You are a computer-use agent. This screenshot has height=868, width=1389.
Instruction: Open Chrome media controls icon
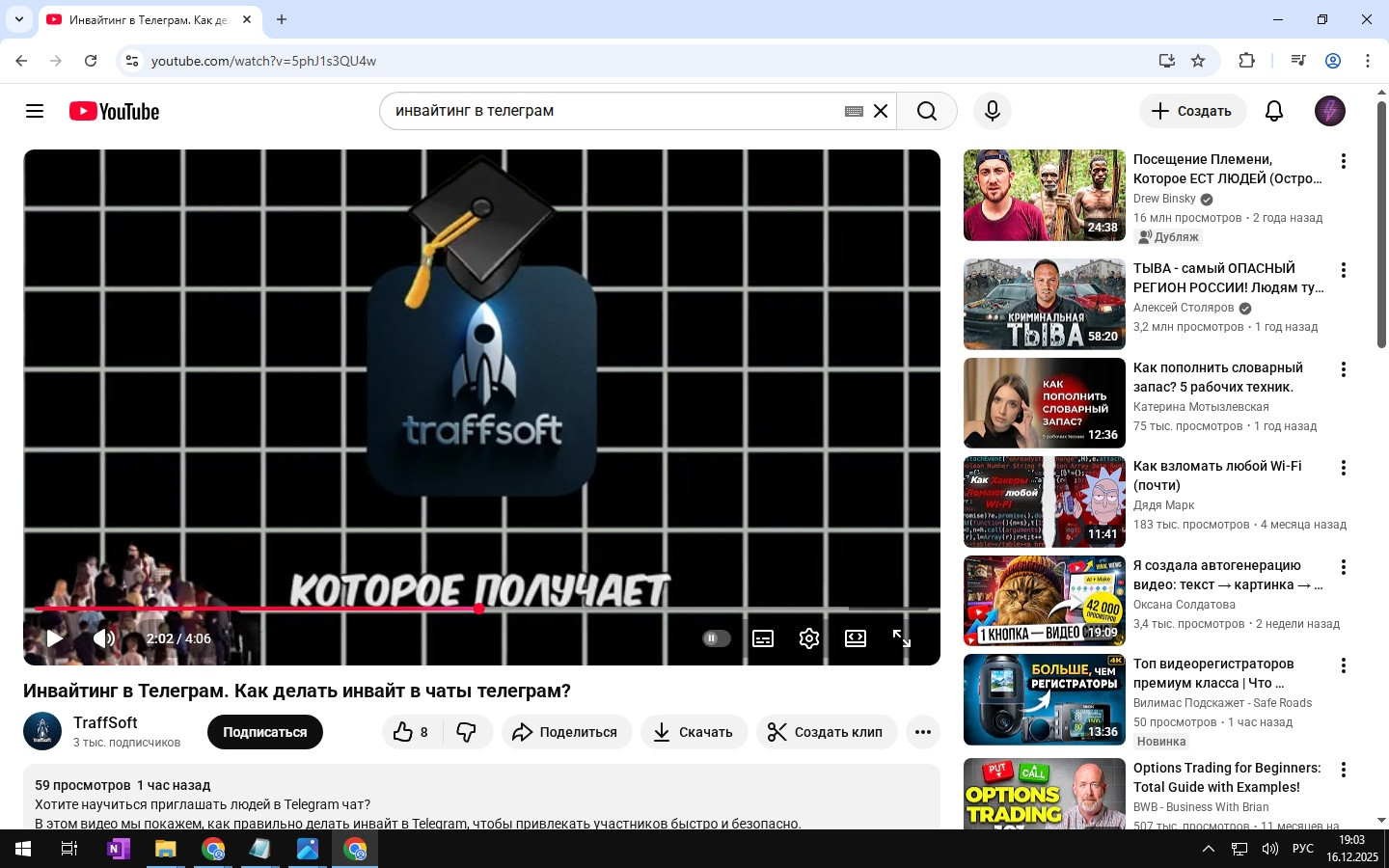click(x=1298, y=61)
